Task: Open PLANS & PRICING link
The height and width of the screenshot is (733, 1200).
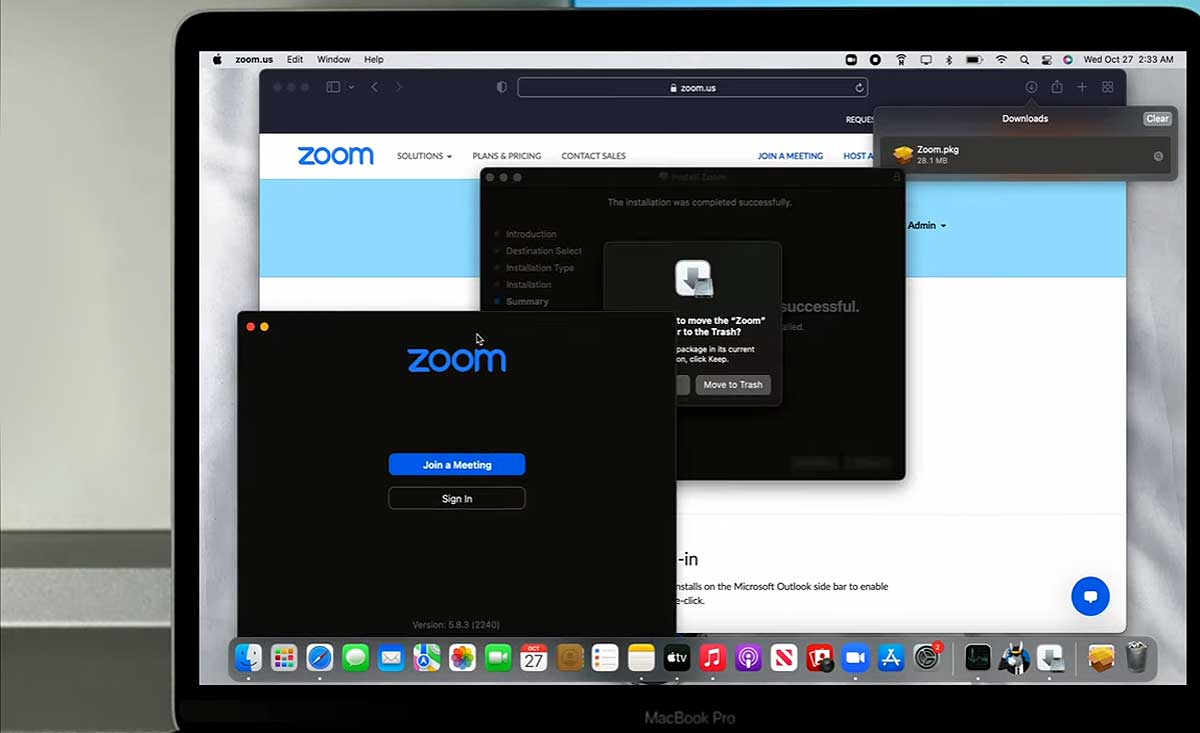Action: [507, 156]
